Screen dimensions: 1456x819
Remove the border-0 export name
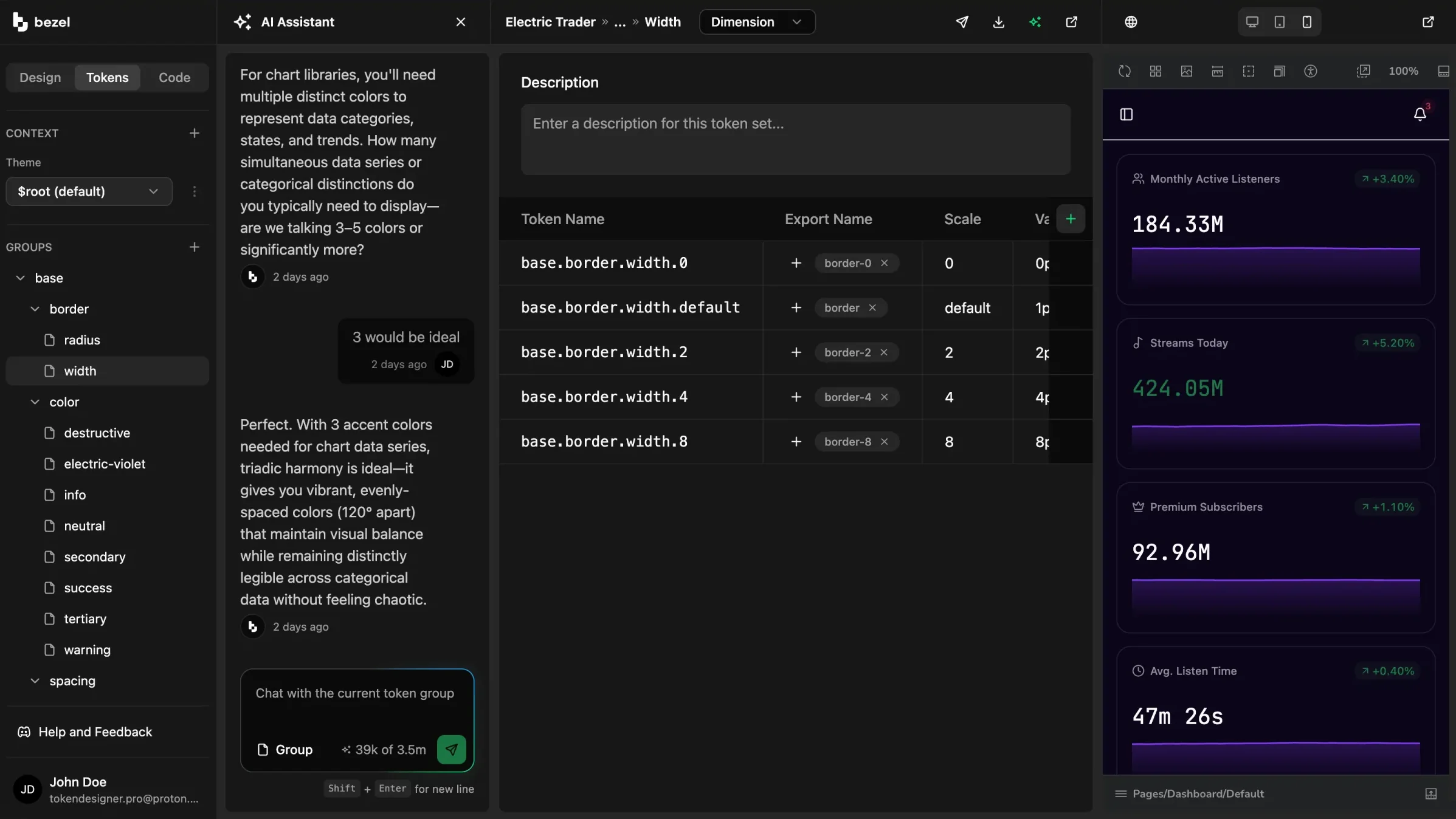[x=885, y=263]
